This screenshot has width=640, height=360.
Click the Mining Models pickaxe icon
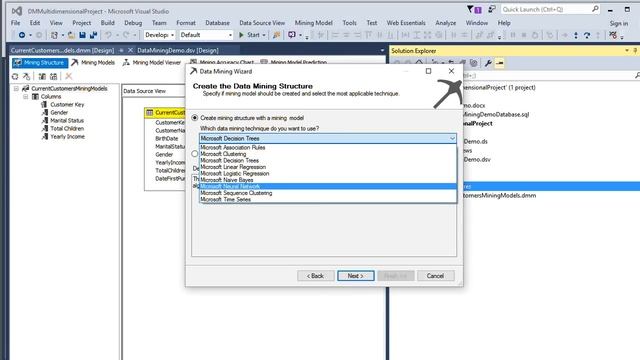point(75,62)
